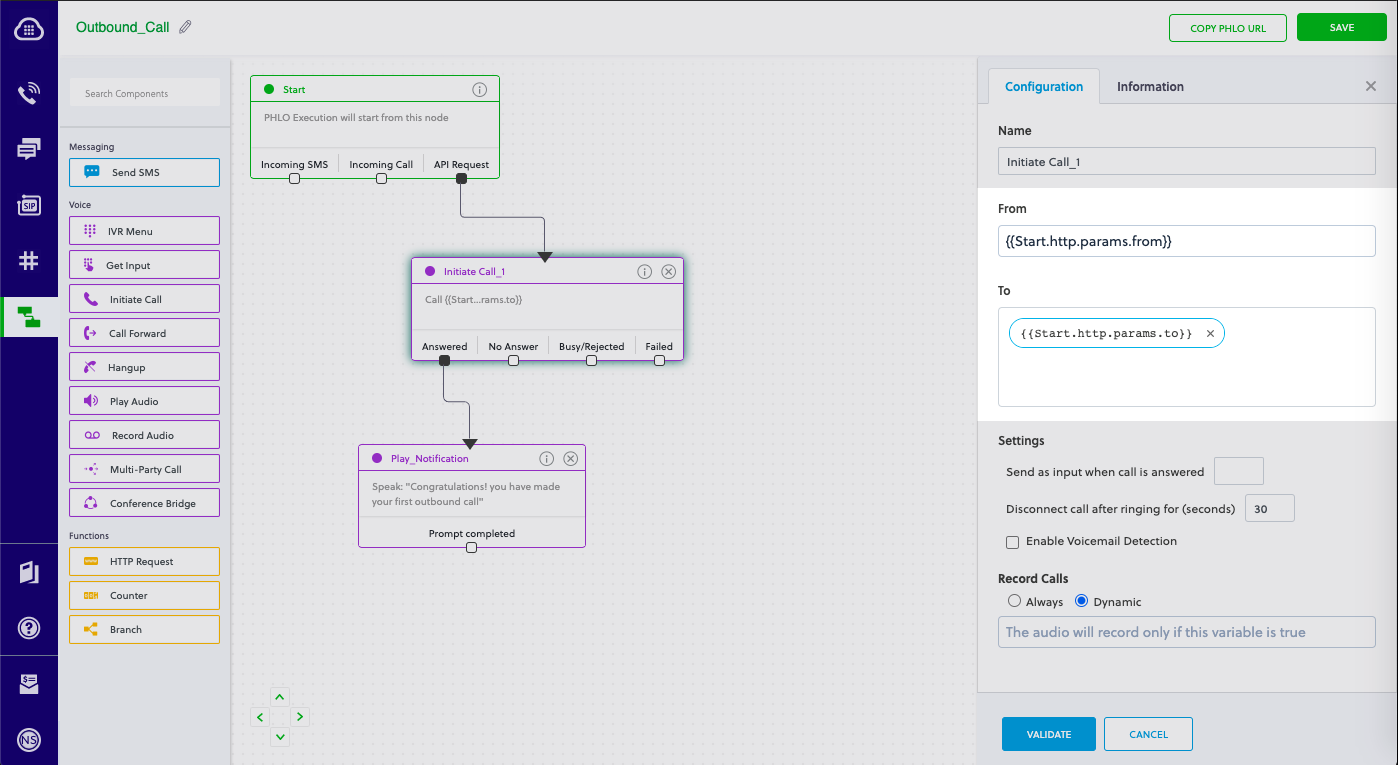Open the Zentrunk SIP trunking section
Screen dimensions: 1398x765
point(29,205)
